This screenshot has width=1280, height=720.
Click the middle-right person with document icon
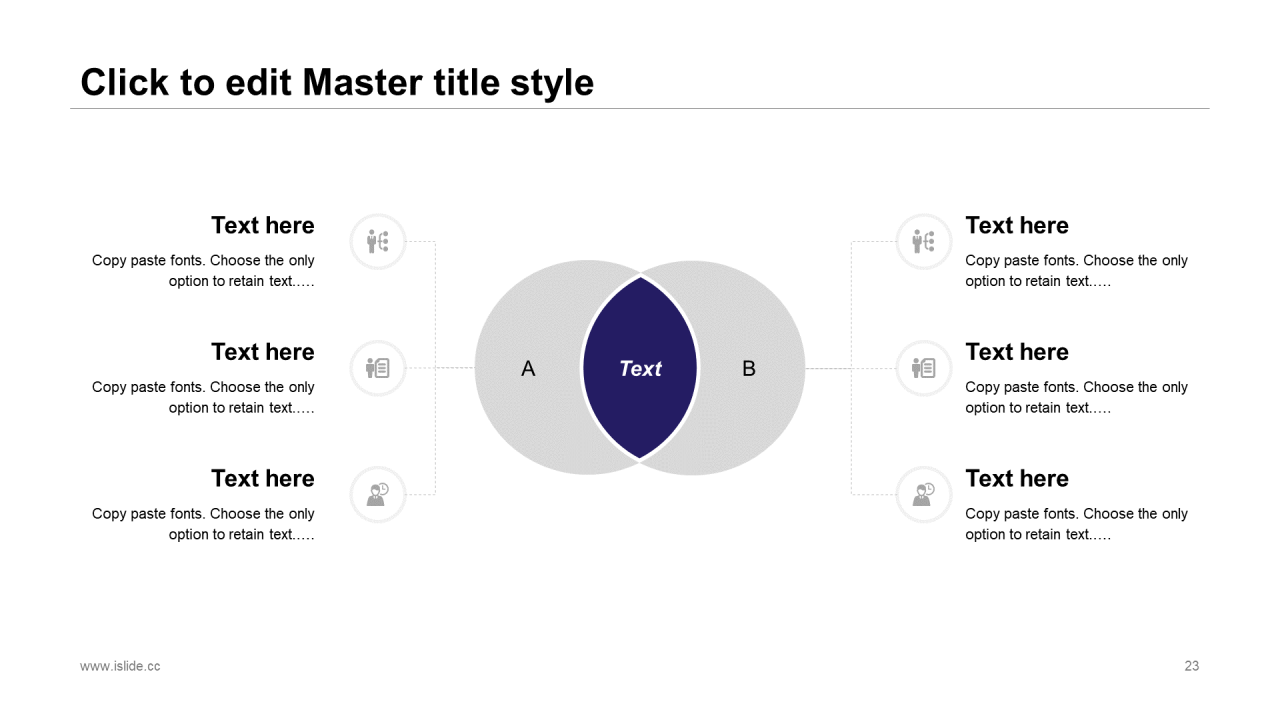click(x=923, y=368)
